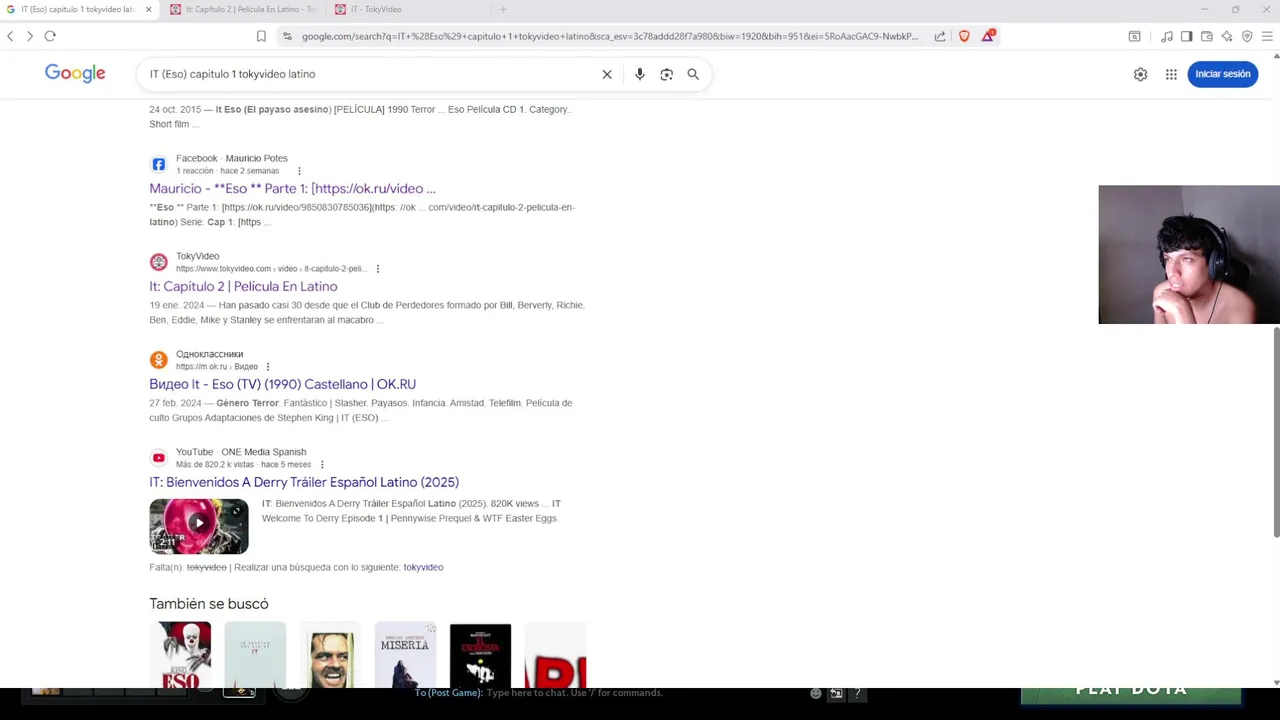Screen dimensions: 1280x720
Task: Submit search with the magnifying glass icon
Action: 693,74
